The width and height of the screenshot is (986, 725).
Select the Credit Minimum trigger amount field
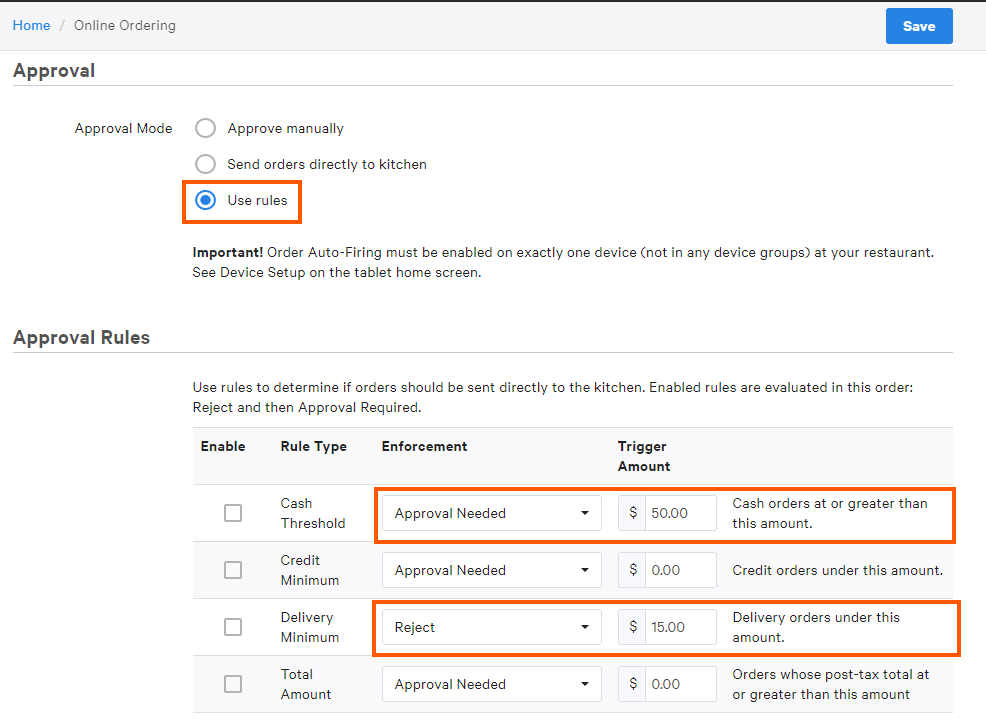pyautogui.click(x=683, y=570)
